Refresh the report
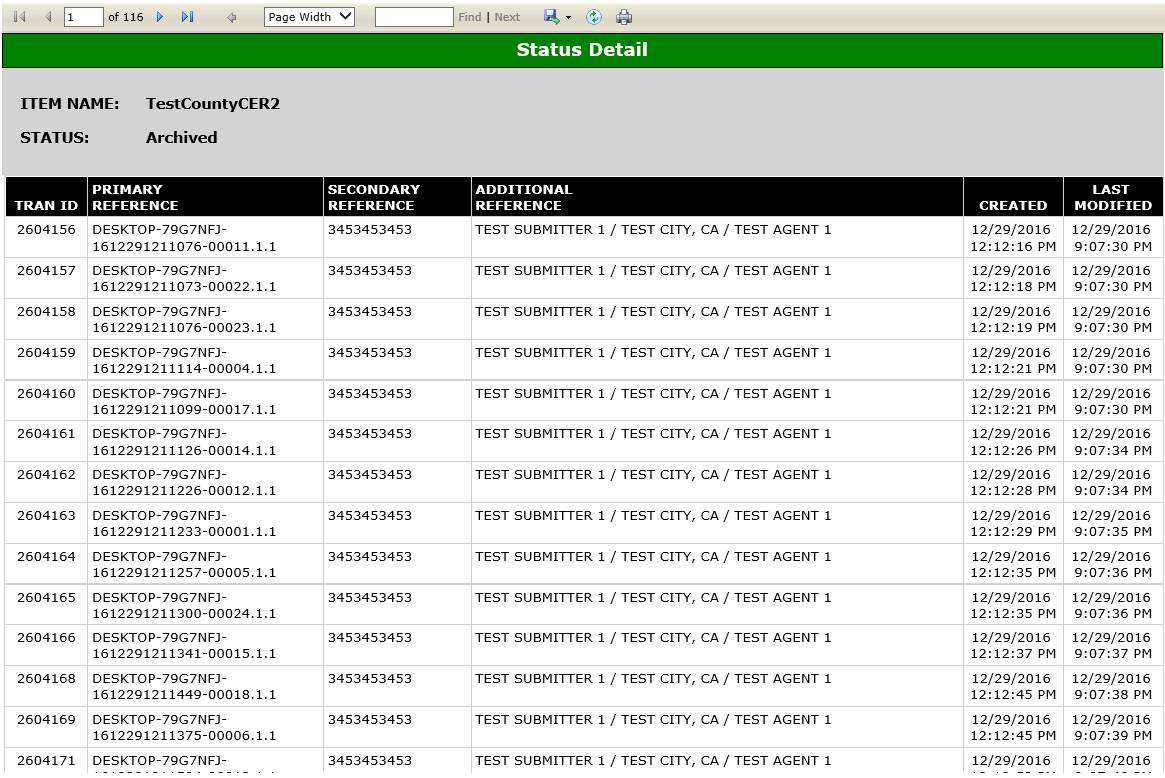 [x=594, y=17]
